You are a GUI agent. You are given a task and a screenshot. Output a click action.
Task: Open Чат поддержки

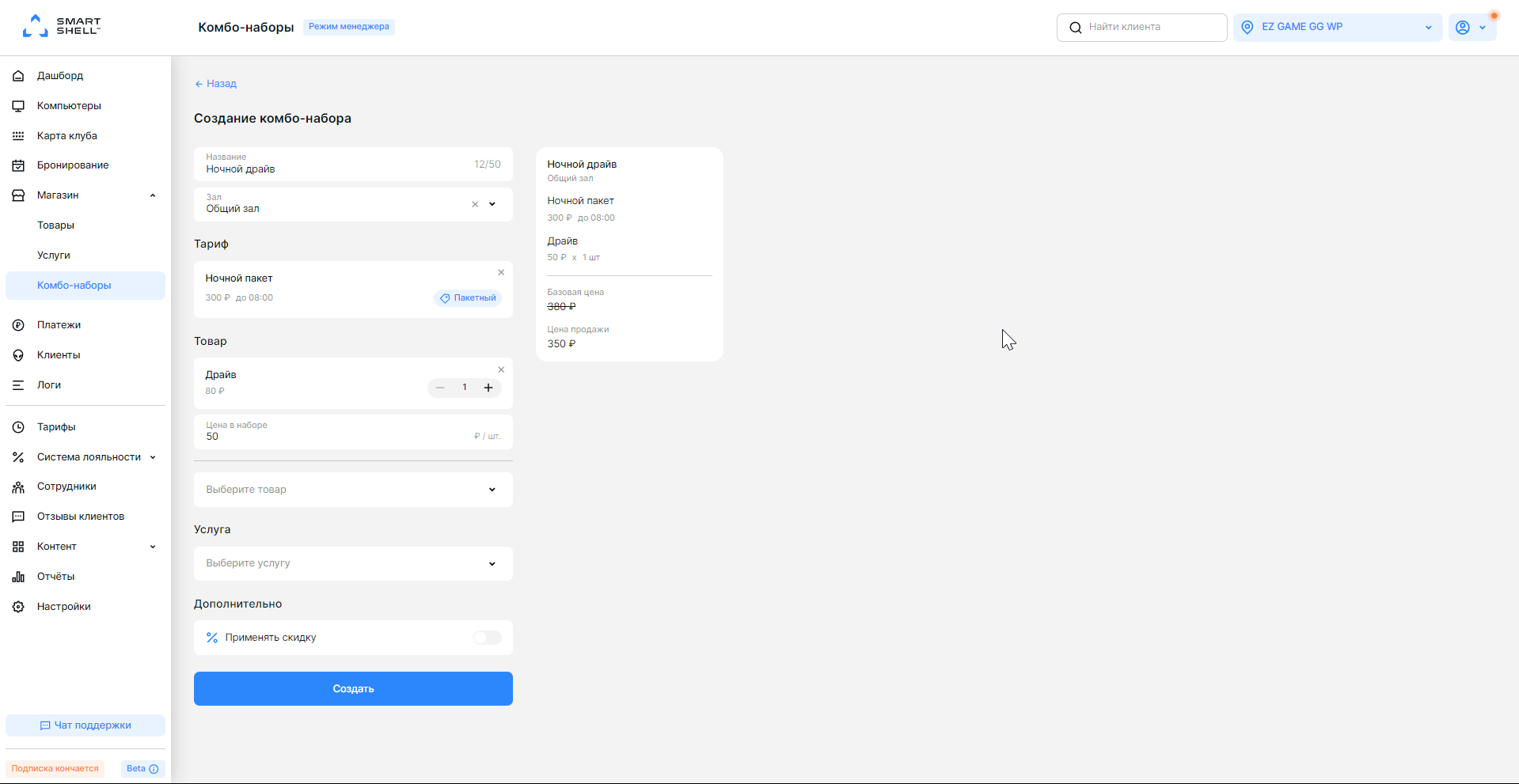point(85,725)
